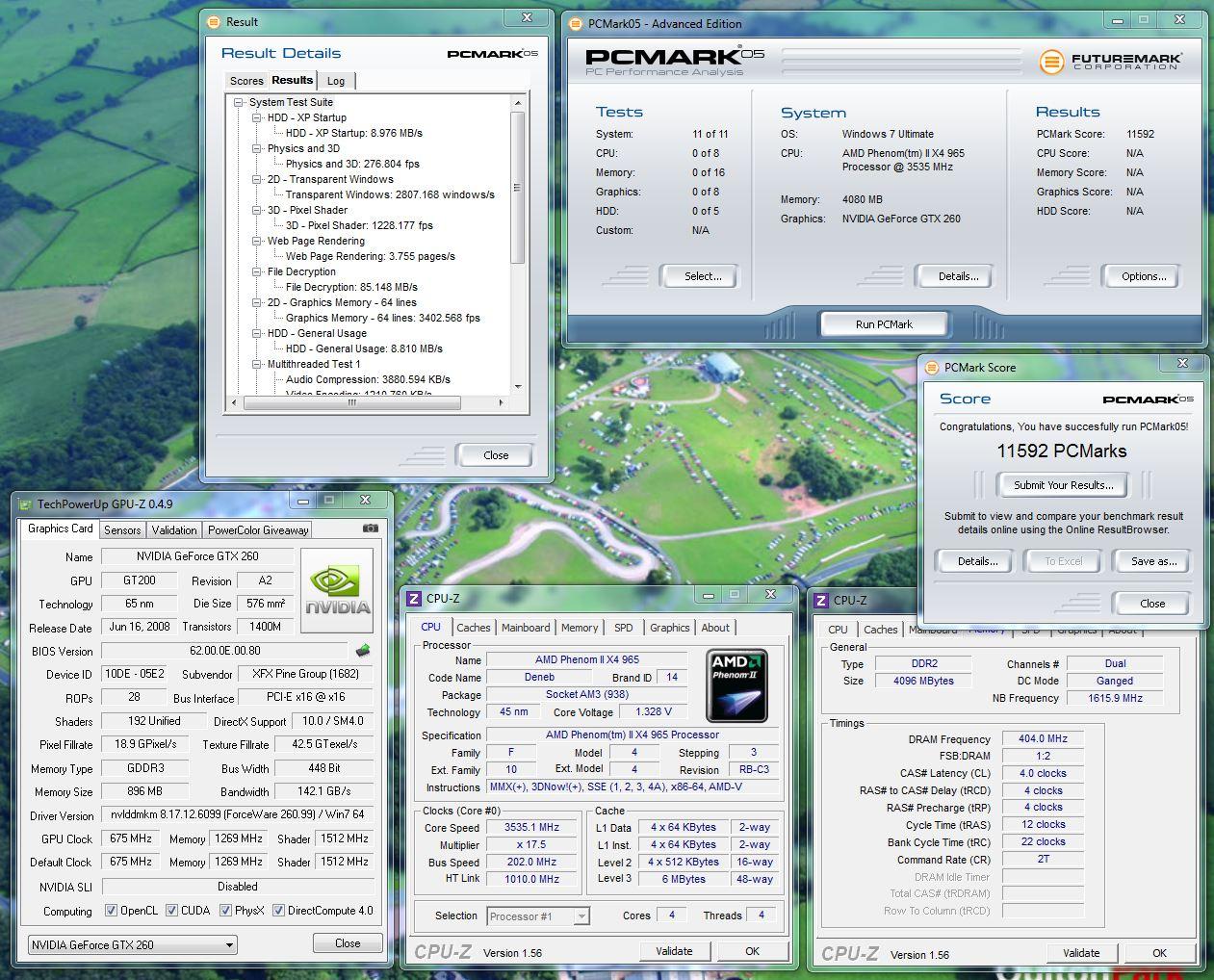Open the Mainboard tab in CPU-Z
1214x980 pixels.
pyautogui.click(x=526, y=628)
